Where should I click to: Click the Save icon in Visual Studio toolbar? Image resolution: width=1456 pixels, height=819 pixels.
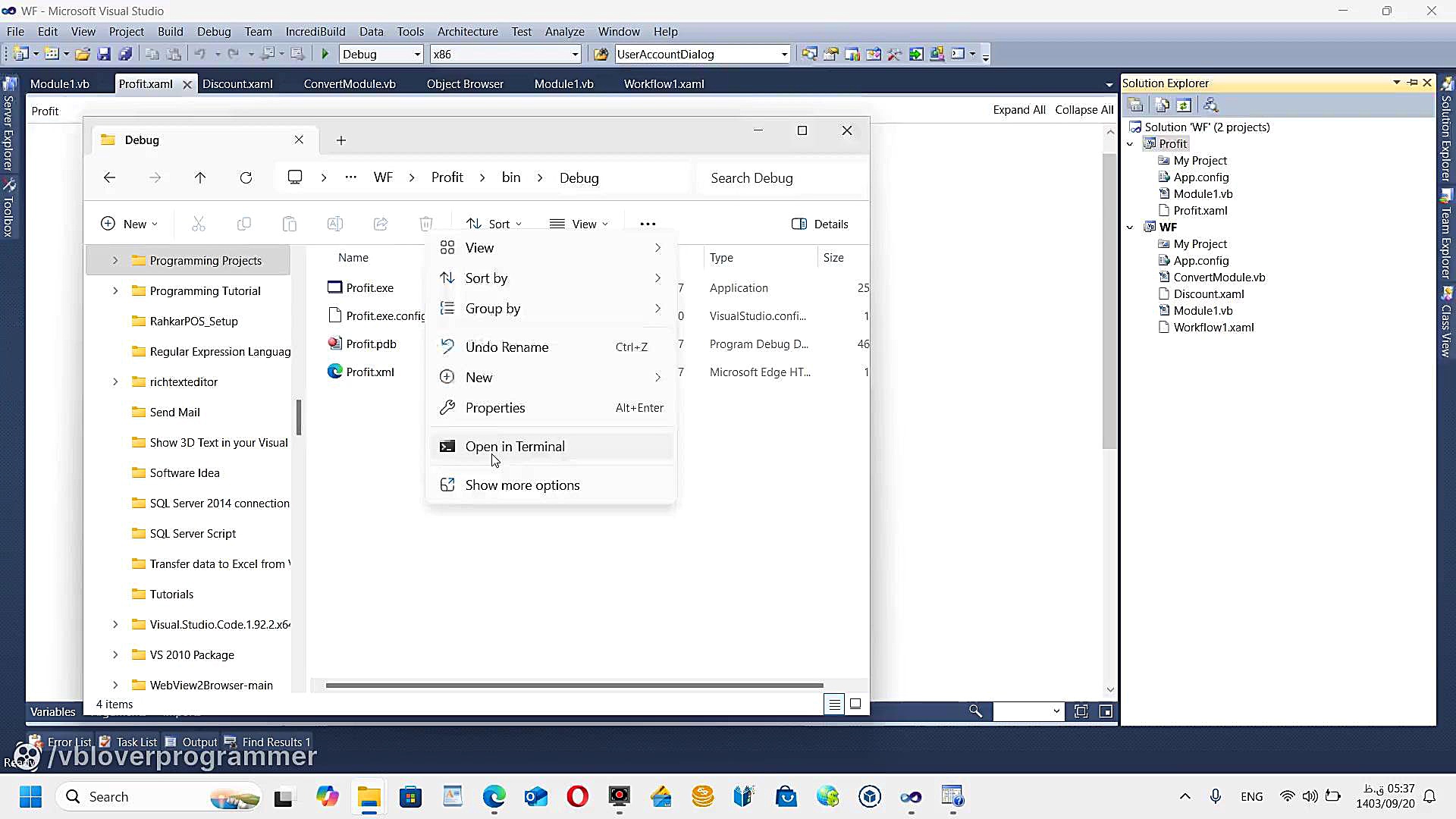[104, 54]
